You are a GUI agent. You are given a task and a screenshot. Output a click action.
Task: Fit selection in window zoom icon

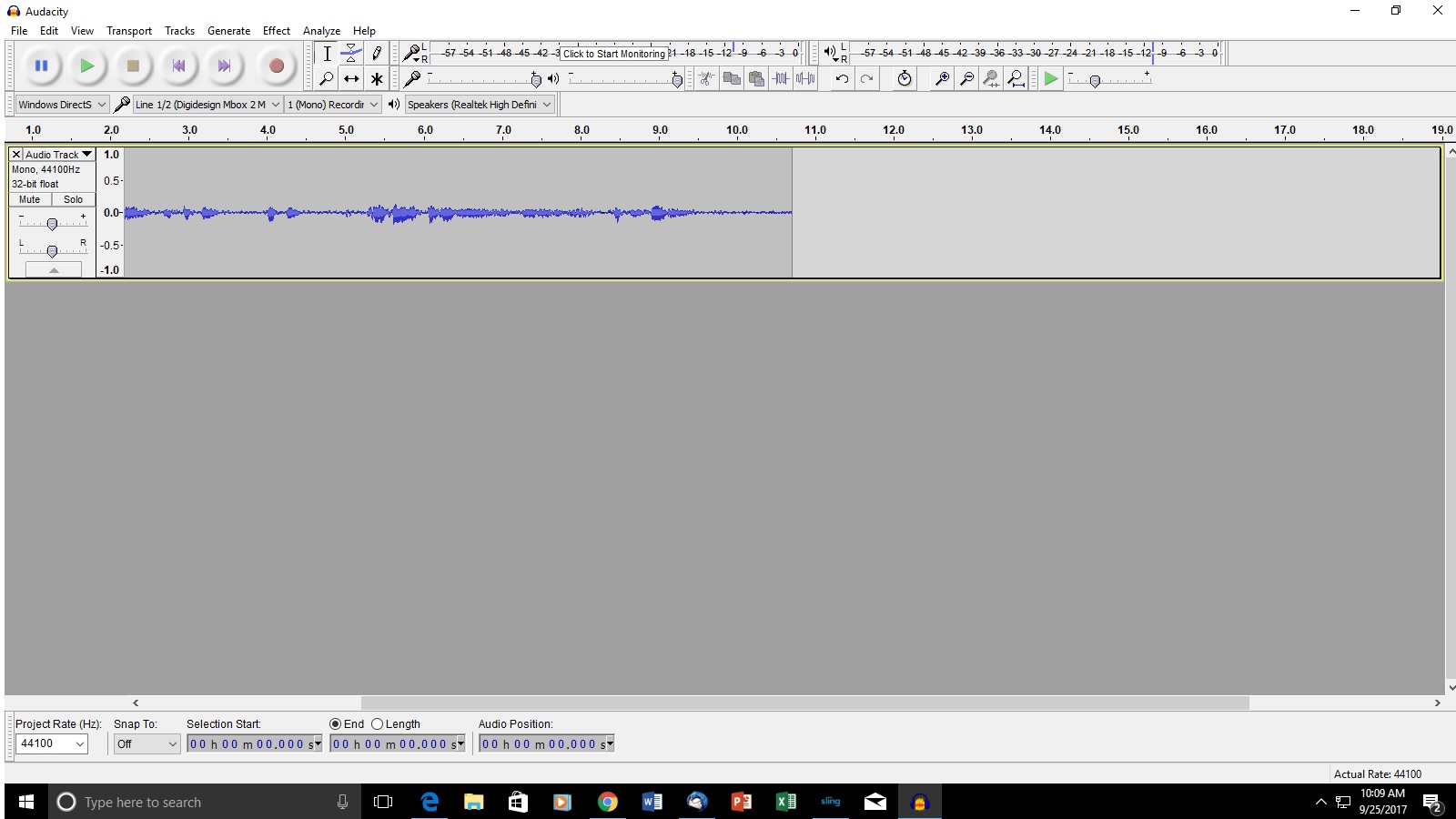point(991,79)
